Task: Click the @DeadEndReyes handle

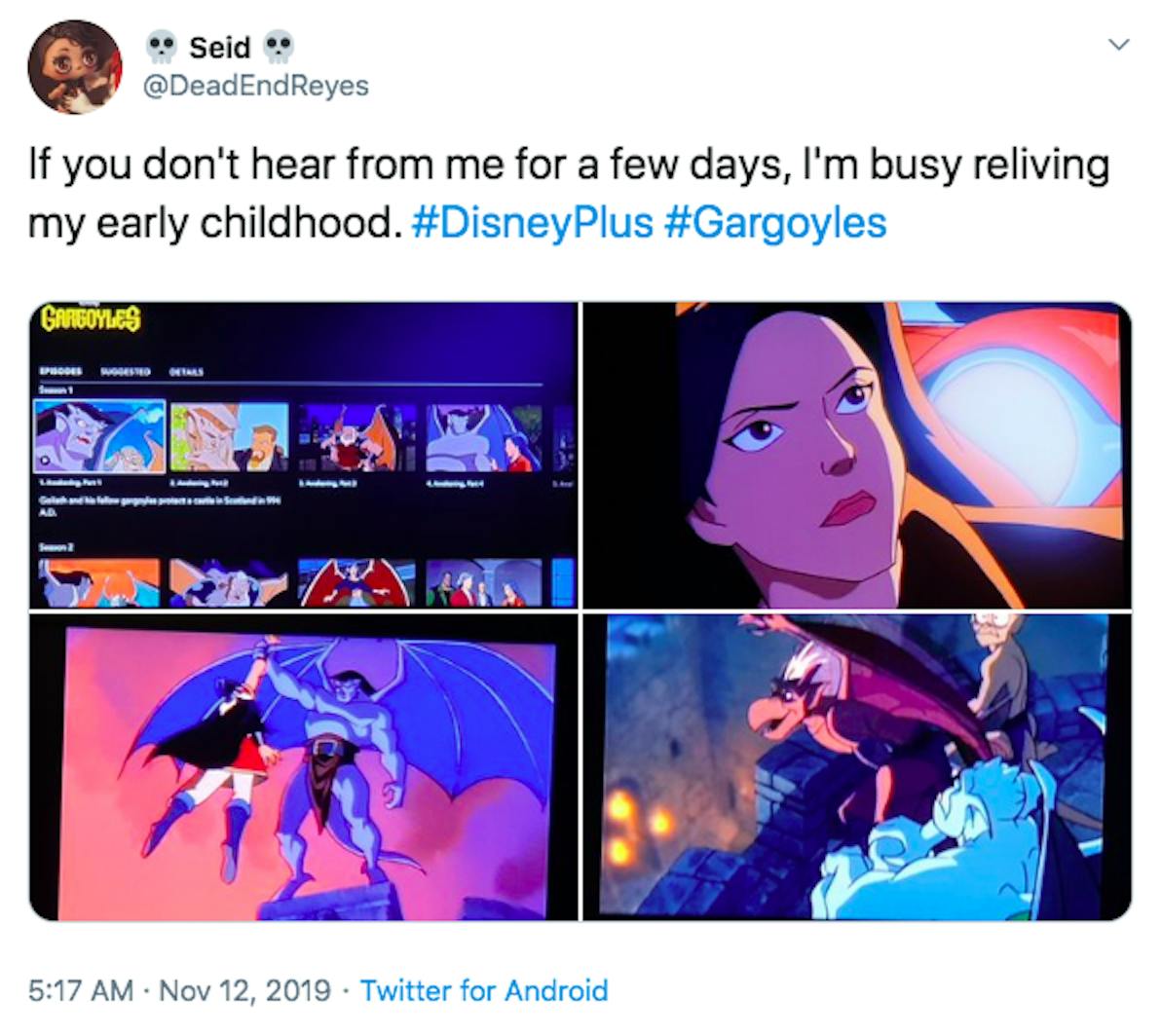Action: (x=255, y=86)
